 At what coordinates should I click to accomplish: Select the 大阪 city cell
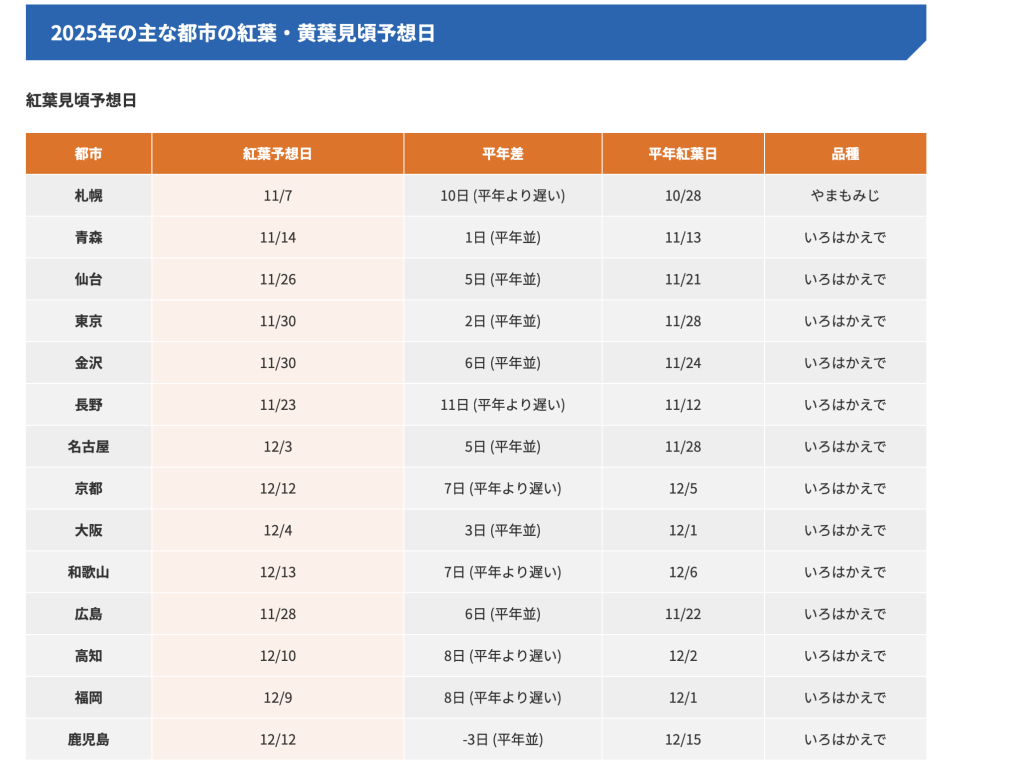[88, 531]
